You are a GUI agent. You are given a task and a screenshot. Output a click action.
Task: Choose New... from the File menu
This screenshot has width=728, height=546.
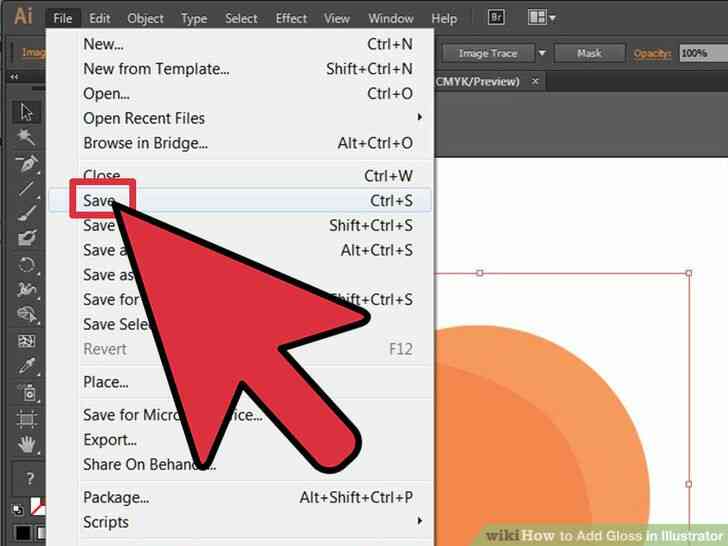pos(240,44)
